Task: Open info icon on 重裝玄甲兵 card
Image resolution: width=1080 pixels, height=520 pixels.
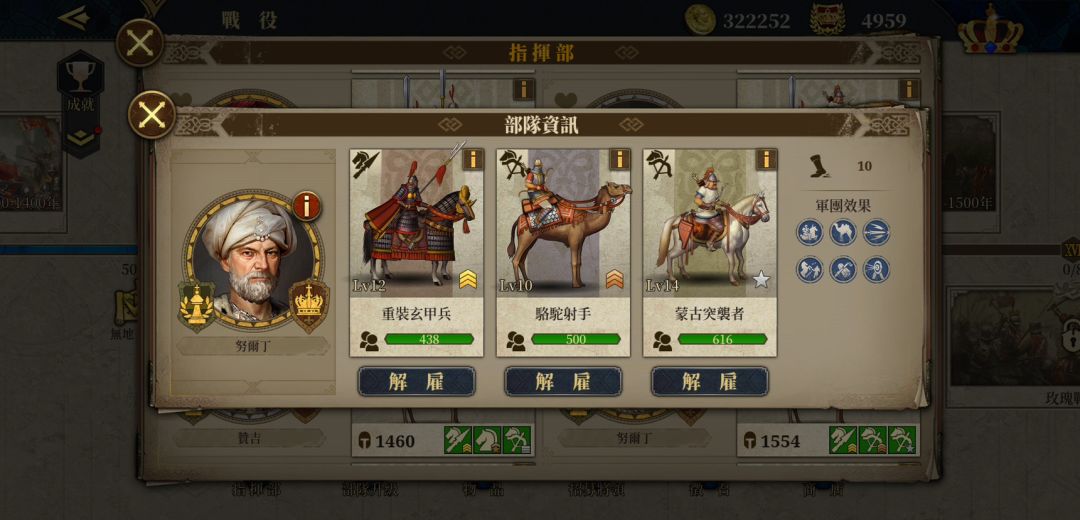Action: 472,160
